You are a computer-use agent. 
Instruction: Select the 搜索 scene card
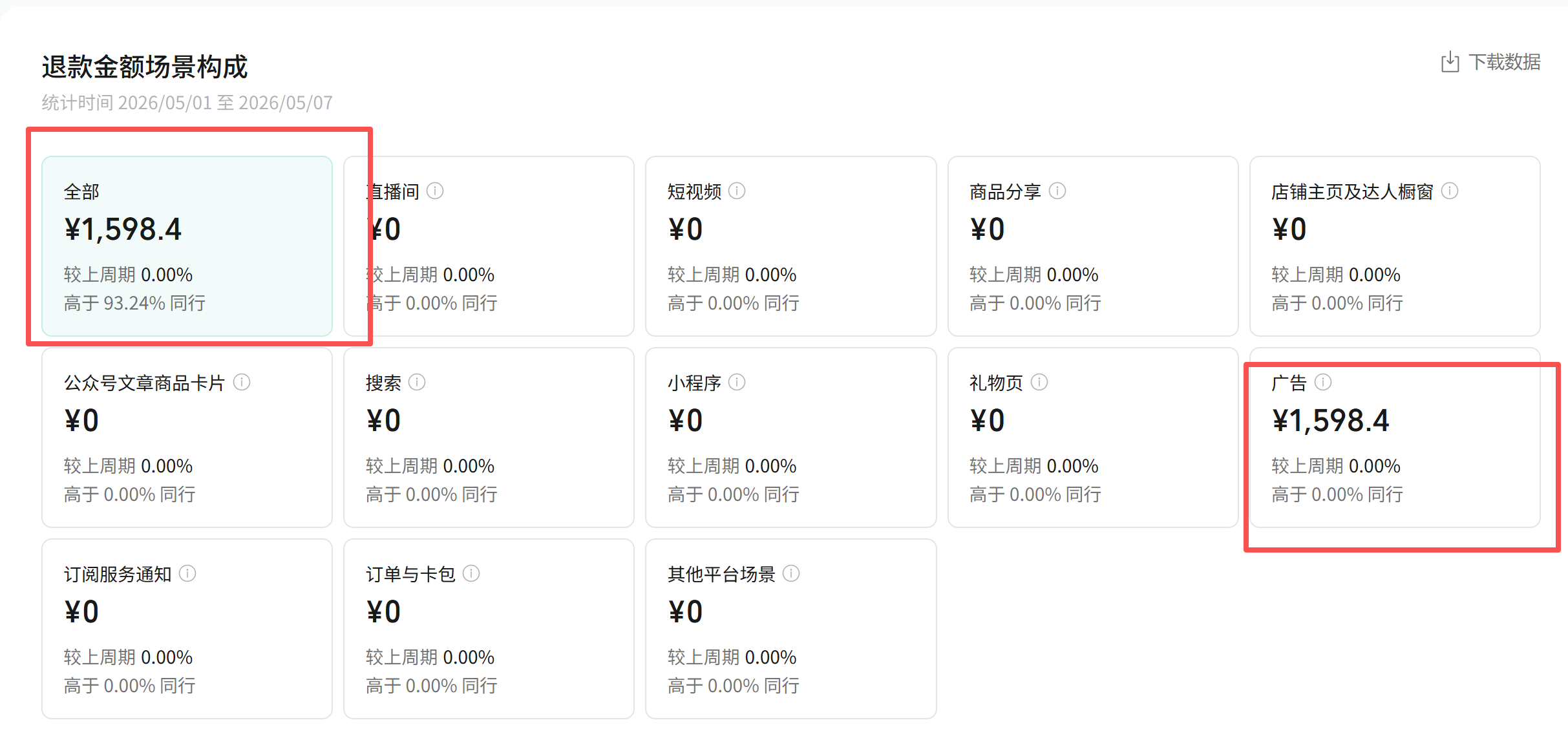click(489, 438)
